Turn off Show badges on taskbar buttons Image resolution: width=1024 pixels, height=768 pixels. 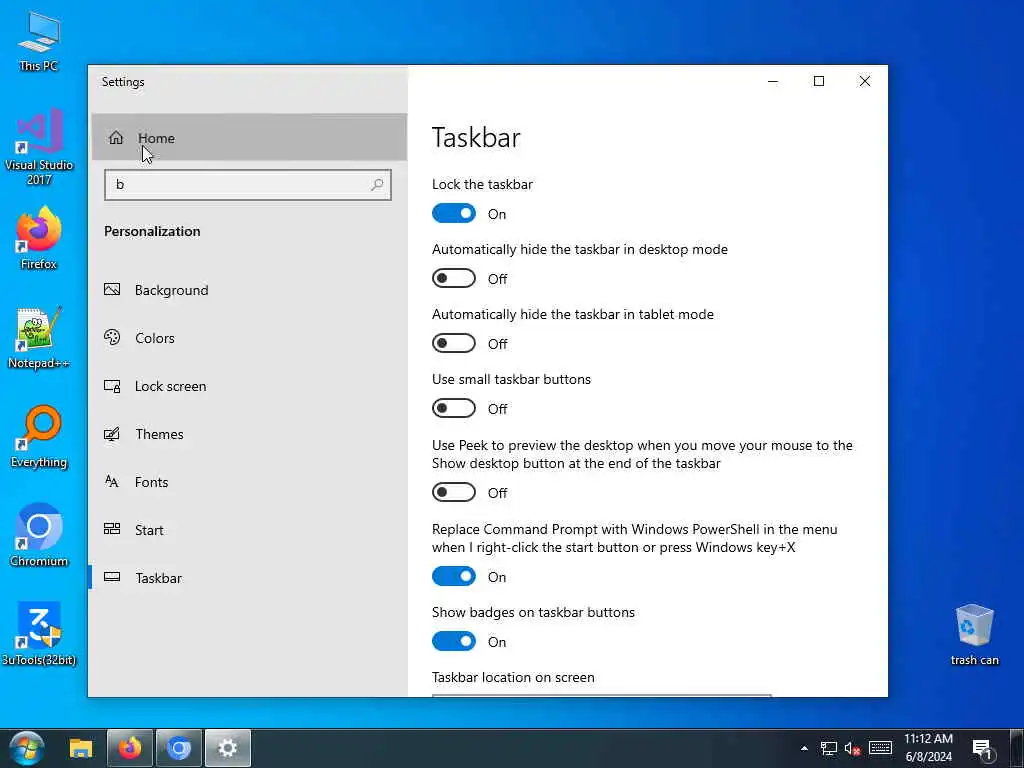pyautogui.click(x=454, y=641)
